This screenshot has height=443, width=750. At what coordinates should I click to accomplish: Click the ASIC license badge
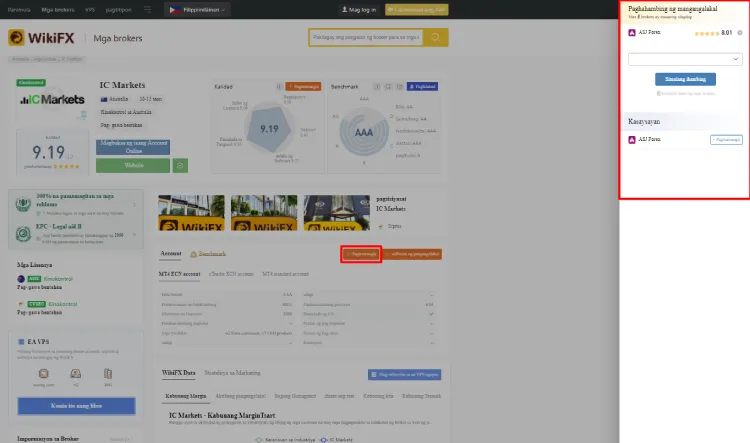click(x=34, y=279)
